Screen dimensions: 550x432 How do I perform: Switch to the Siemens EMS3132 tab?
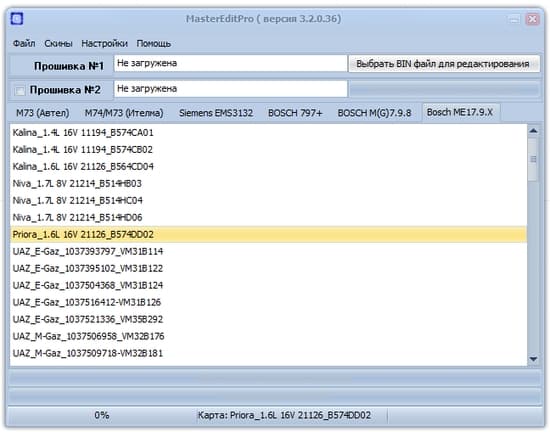[216, 113]
